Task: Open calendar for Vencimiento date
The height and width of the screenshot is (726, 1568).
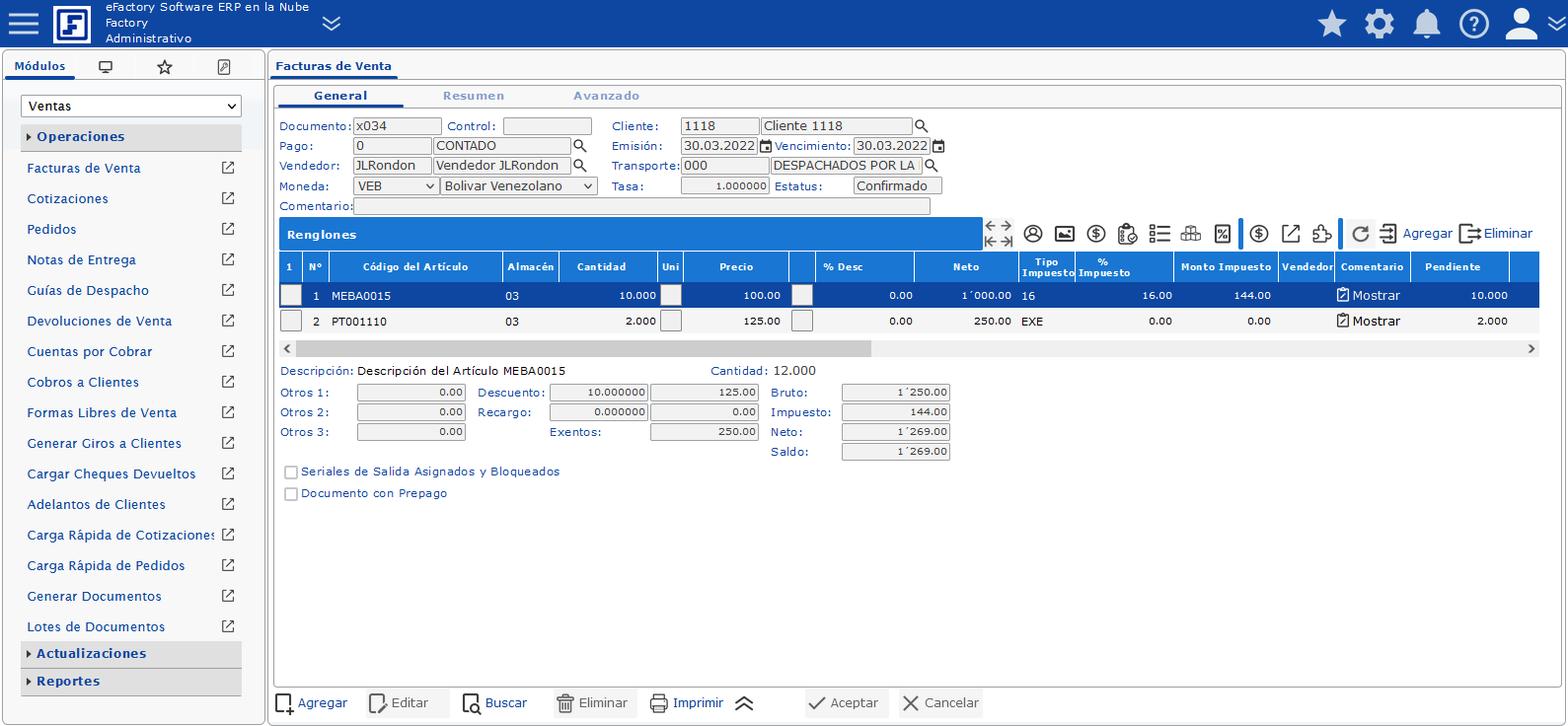Action: pos(938,146)
